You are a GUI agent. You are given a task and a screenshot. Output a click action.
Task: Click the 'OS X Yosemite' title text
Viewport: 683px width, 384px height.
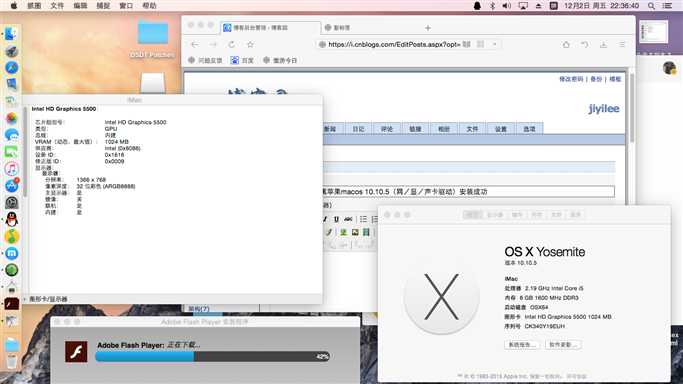click(544, 252)
